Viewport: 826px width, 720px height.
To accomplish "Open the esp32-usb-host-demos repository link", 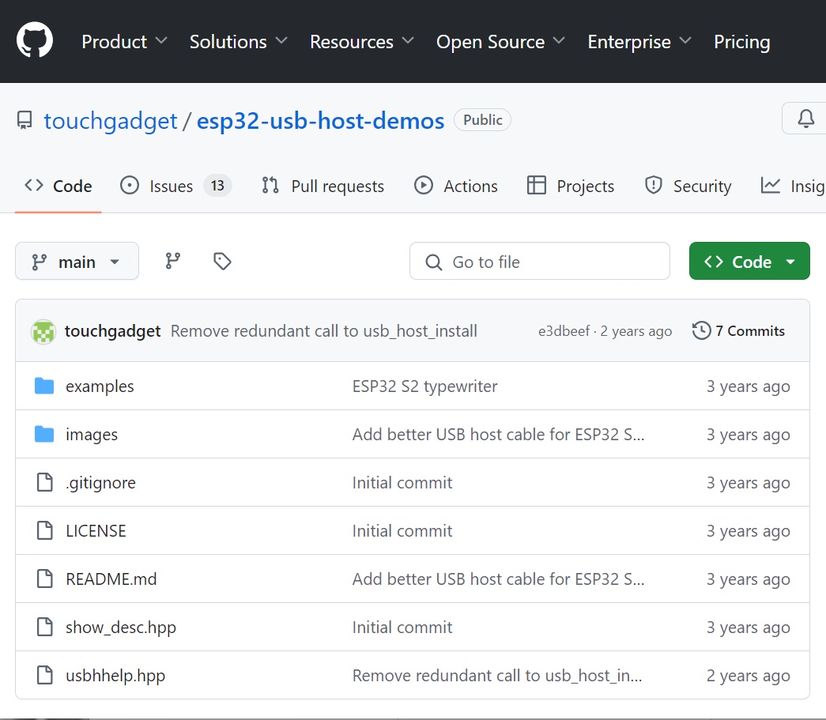I will click(320, 121).
